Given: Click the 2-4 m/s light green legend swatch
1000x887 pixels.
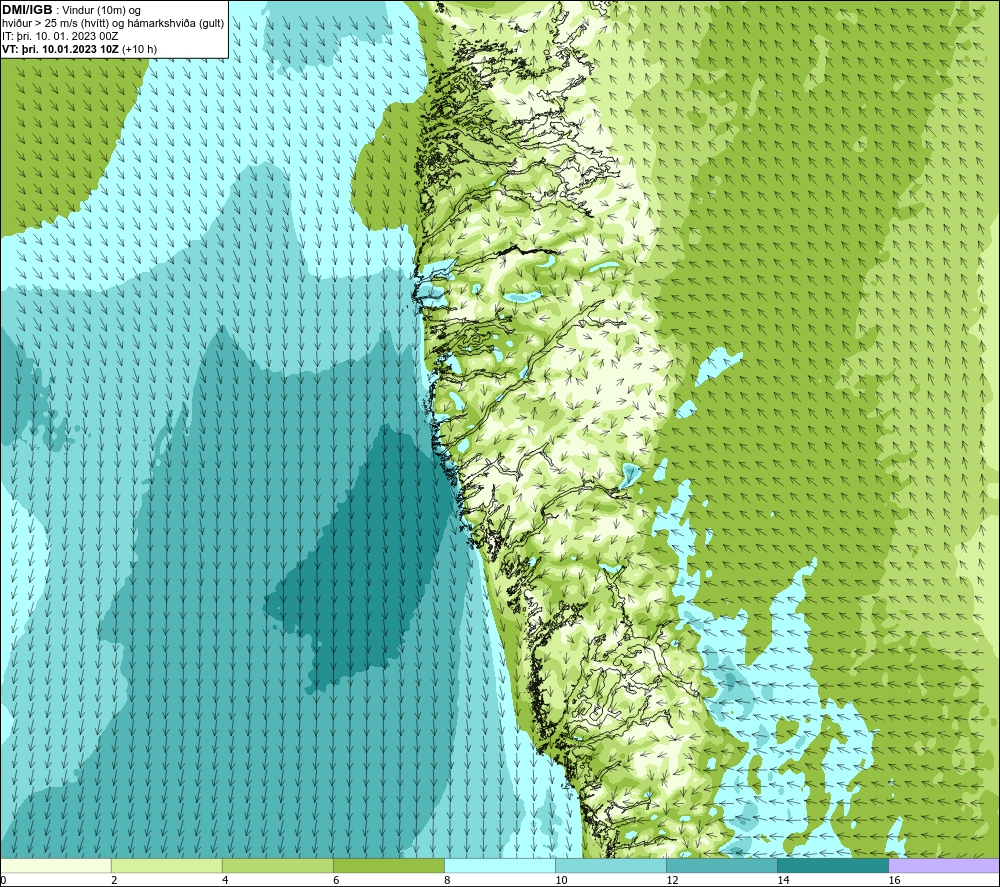Looking at the screenshot, I should 167,866.
